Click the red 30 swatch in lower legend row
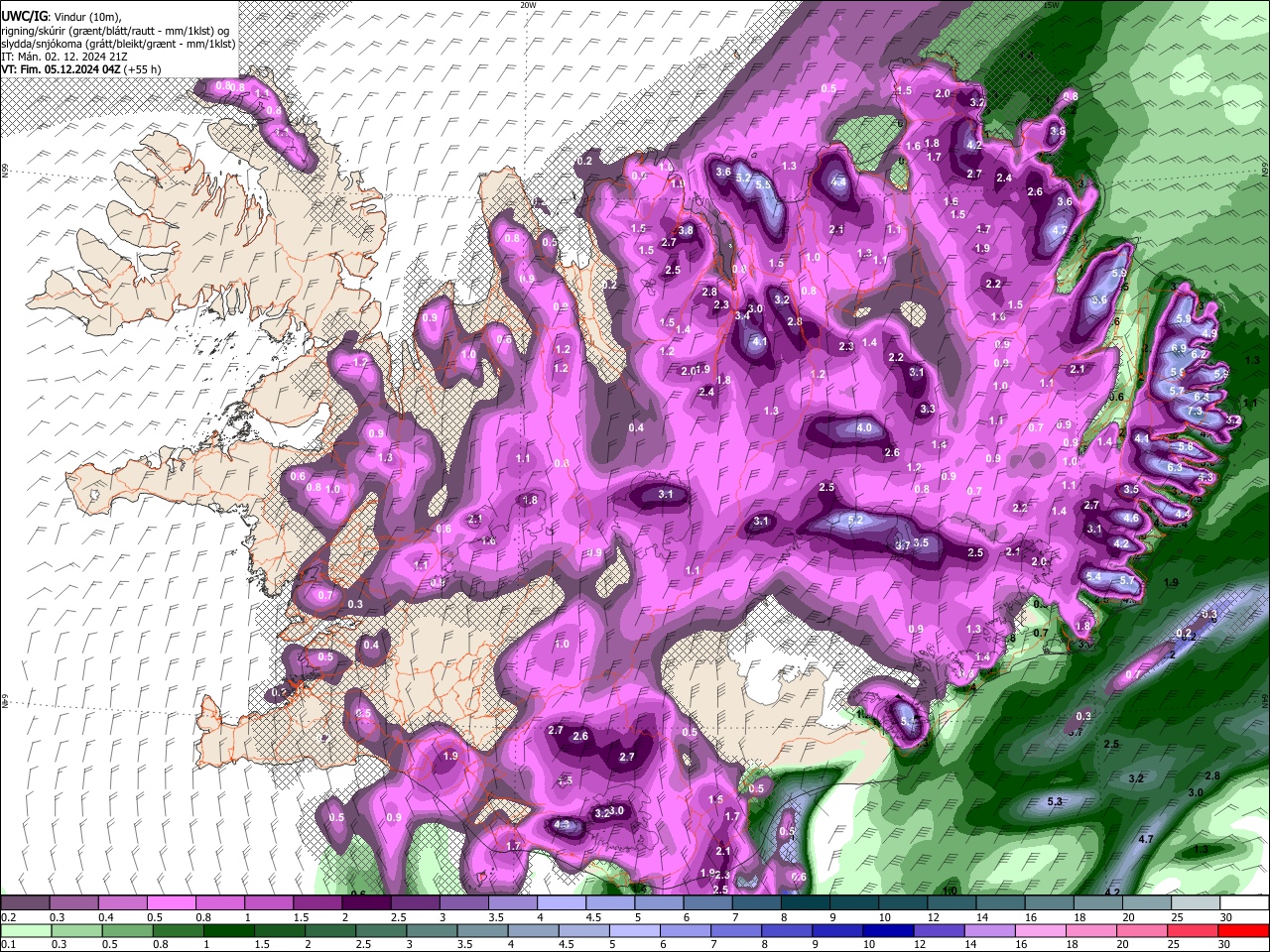Image resolution: width=1270 pixels, height=952 pixels. pos(1244,930)
